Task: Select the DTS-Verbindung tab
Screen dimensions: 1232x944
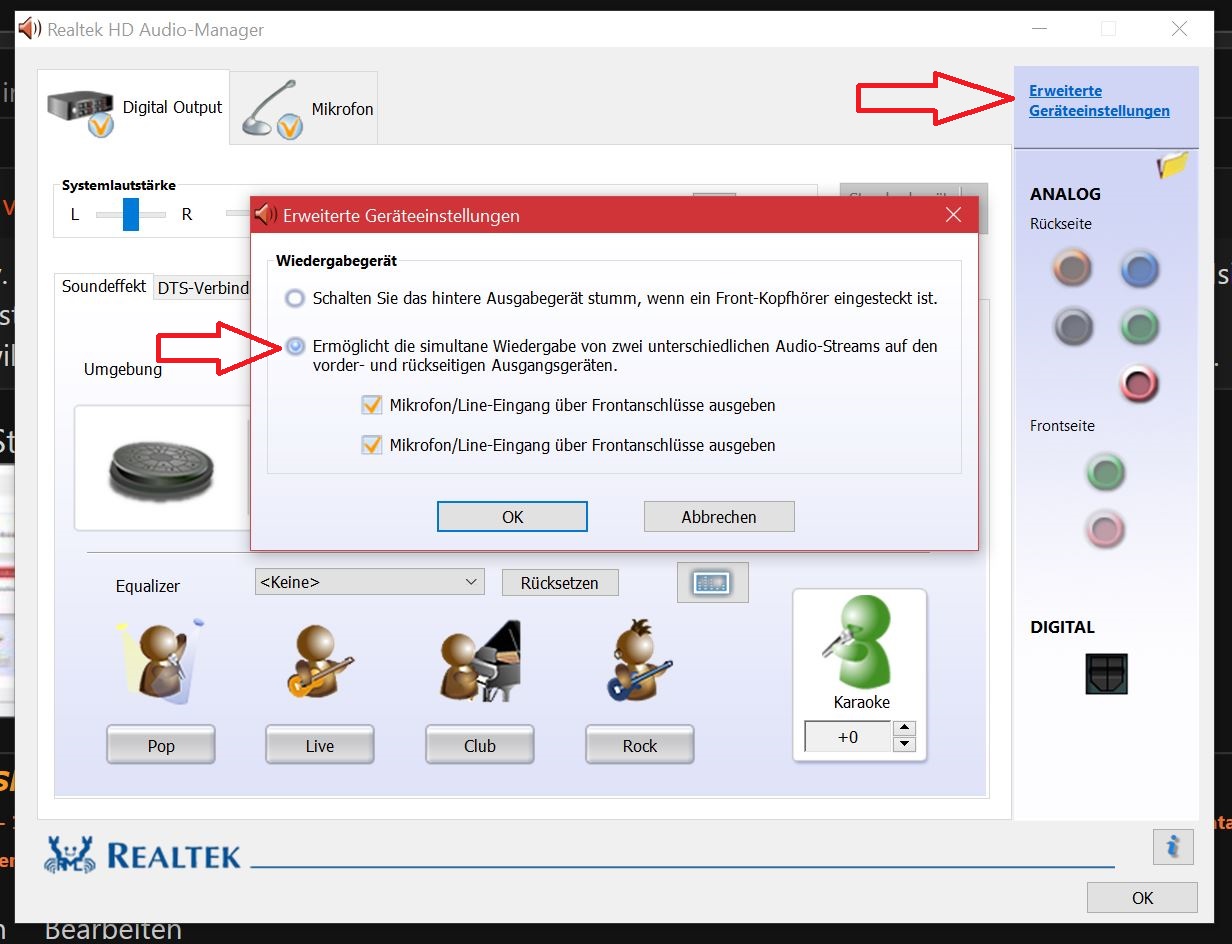Action: (202, 288)
